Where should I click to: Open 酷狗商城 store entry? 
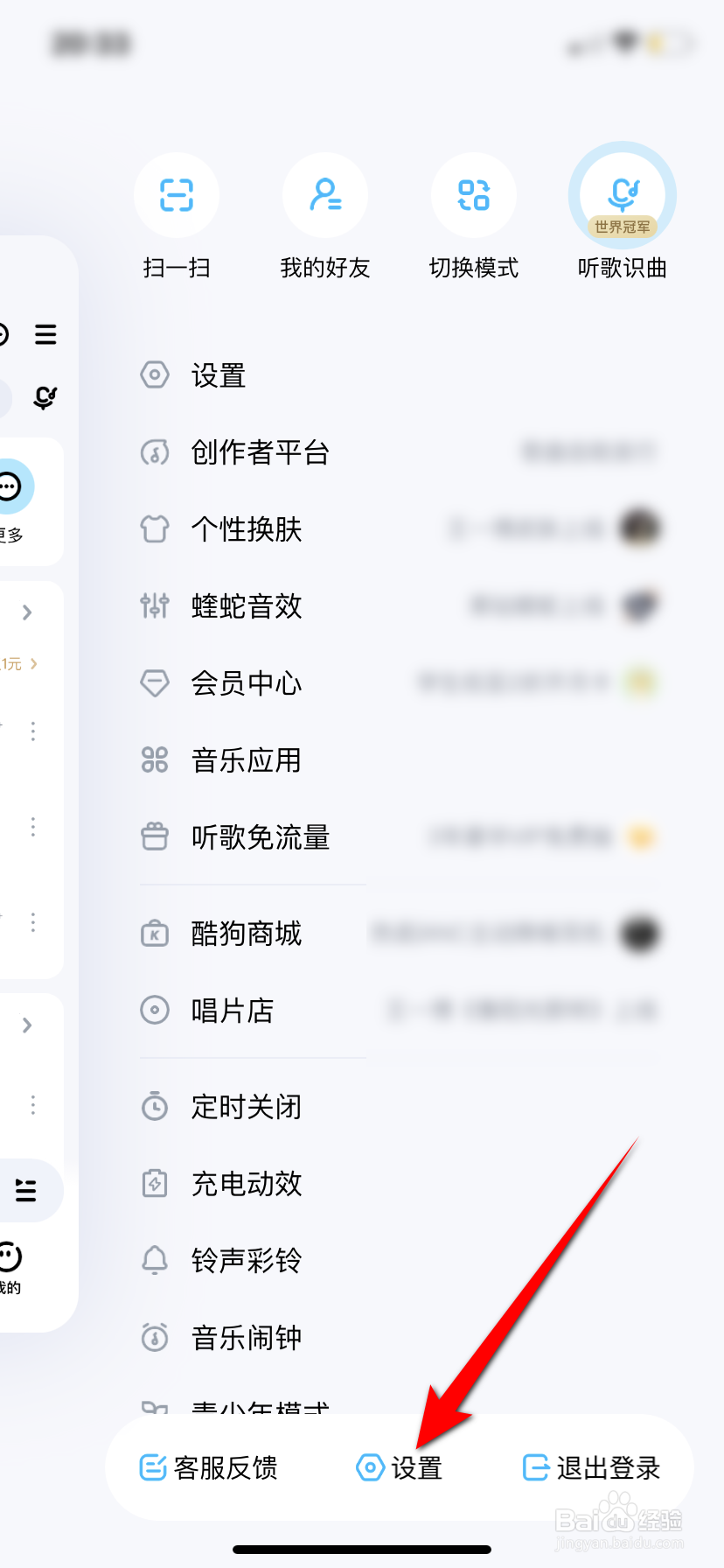click(247, 934)
